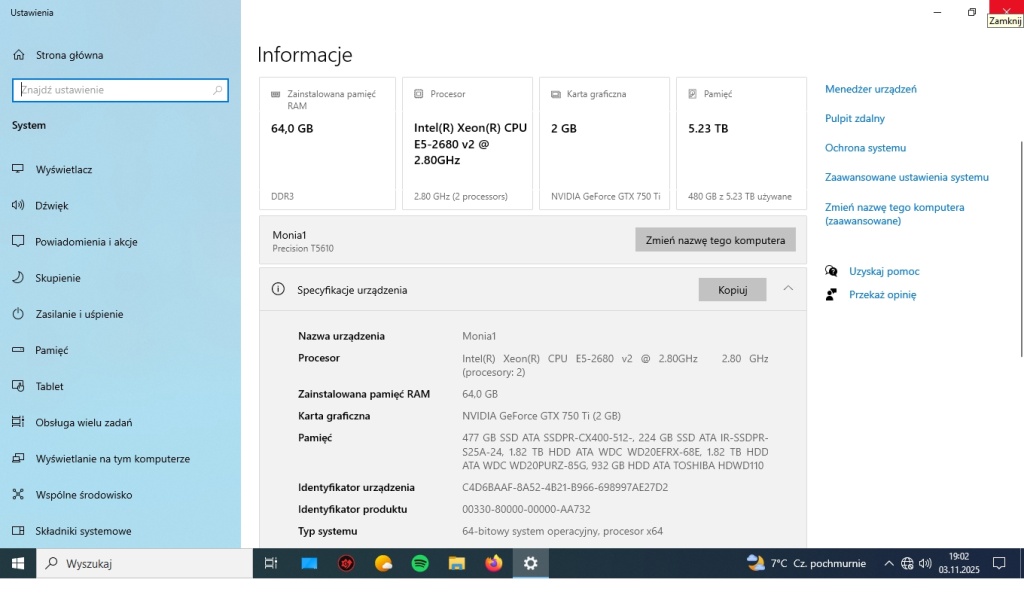Collapse the Specyfikacje urządzenia section
1024x613 pixels.
pos(788,289)
